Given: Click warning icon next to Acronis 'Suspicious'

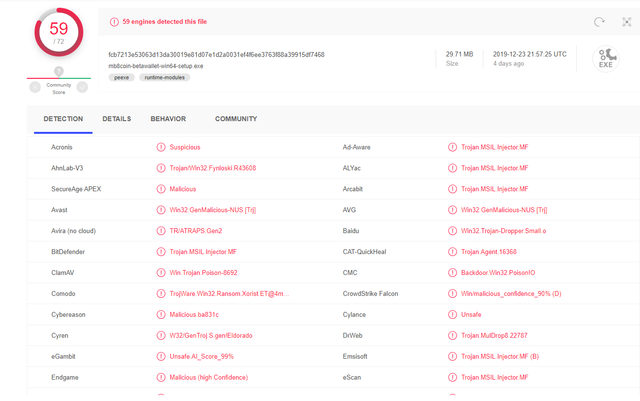Looking at the screenshot, I should click(x=161, y=147).
